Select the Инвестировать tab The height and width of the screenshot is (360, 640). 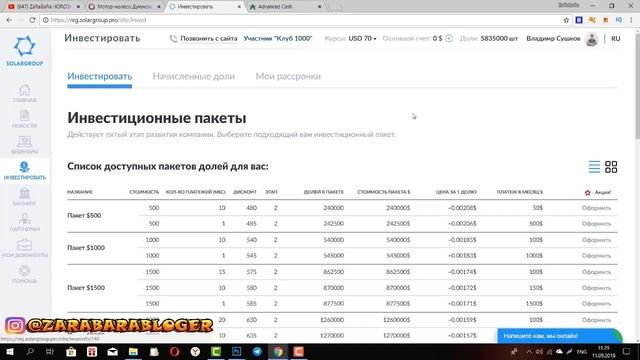pyautogui.click(x=100, y=76)
